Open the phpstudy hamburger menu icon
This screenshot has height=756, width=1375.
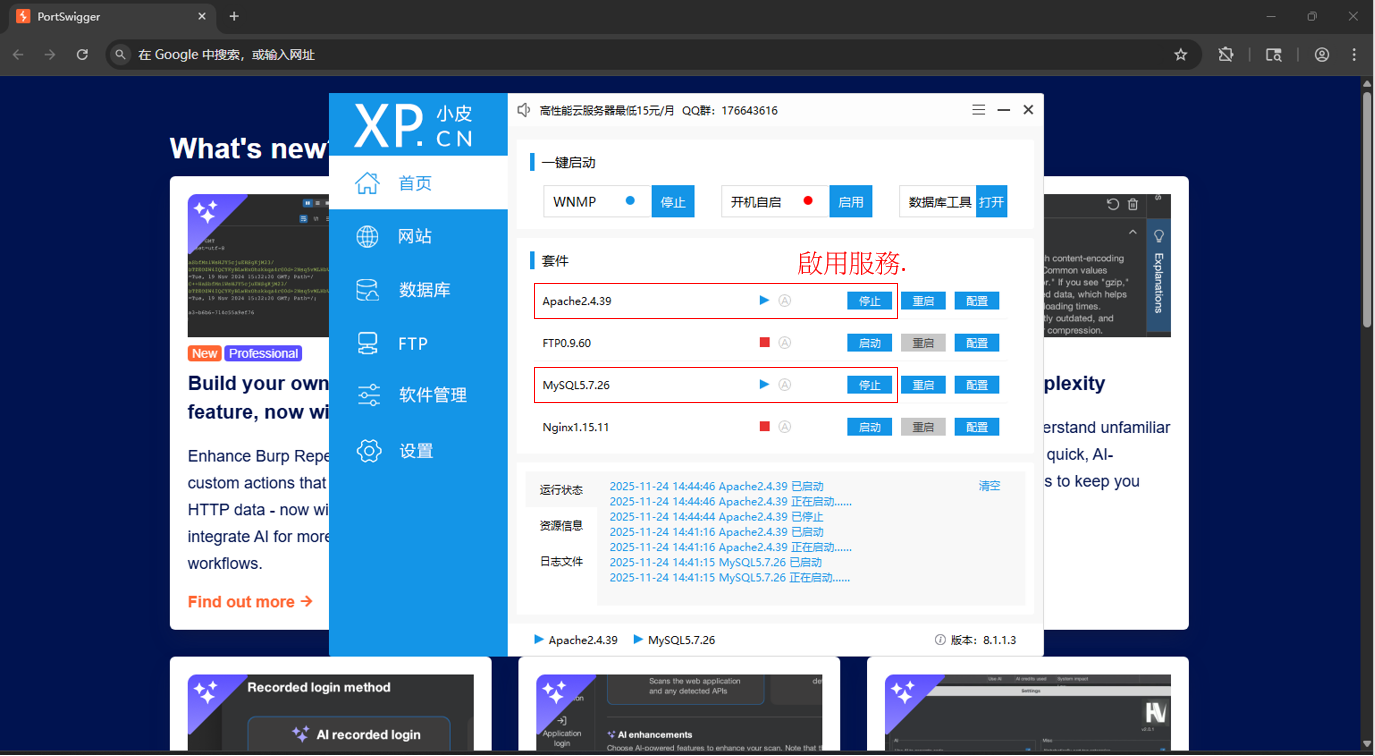point(979,110)
